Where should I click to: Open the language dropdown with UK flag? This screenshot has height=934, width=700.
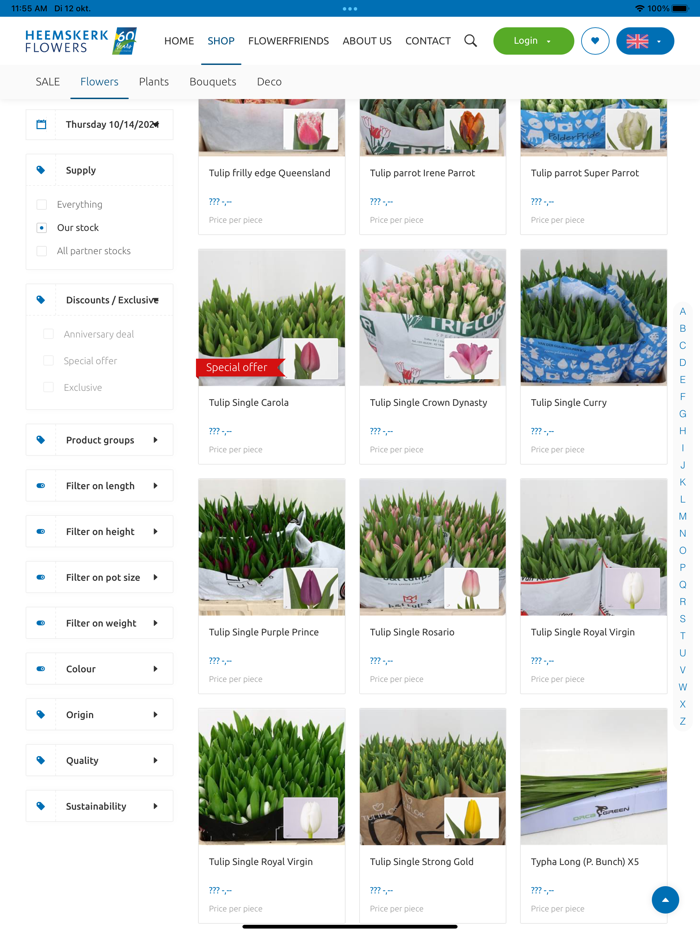645,41
